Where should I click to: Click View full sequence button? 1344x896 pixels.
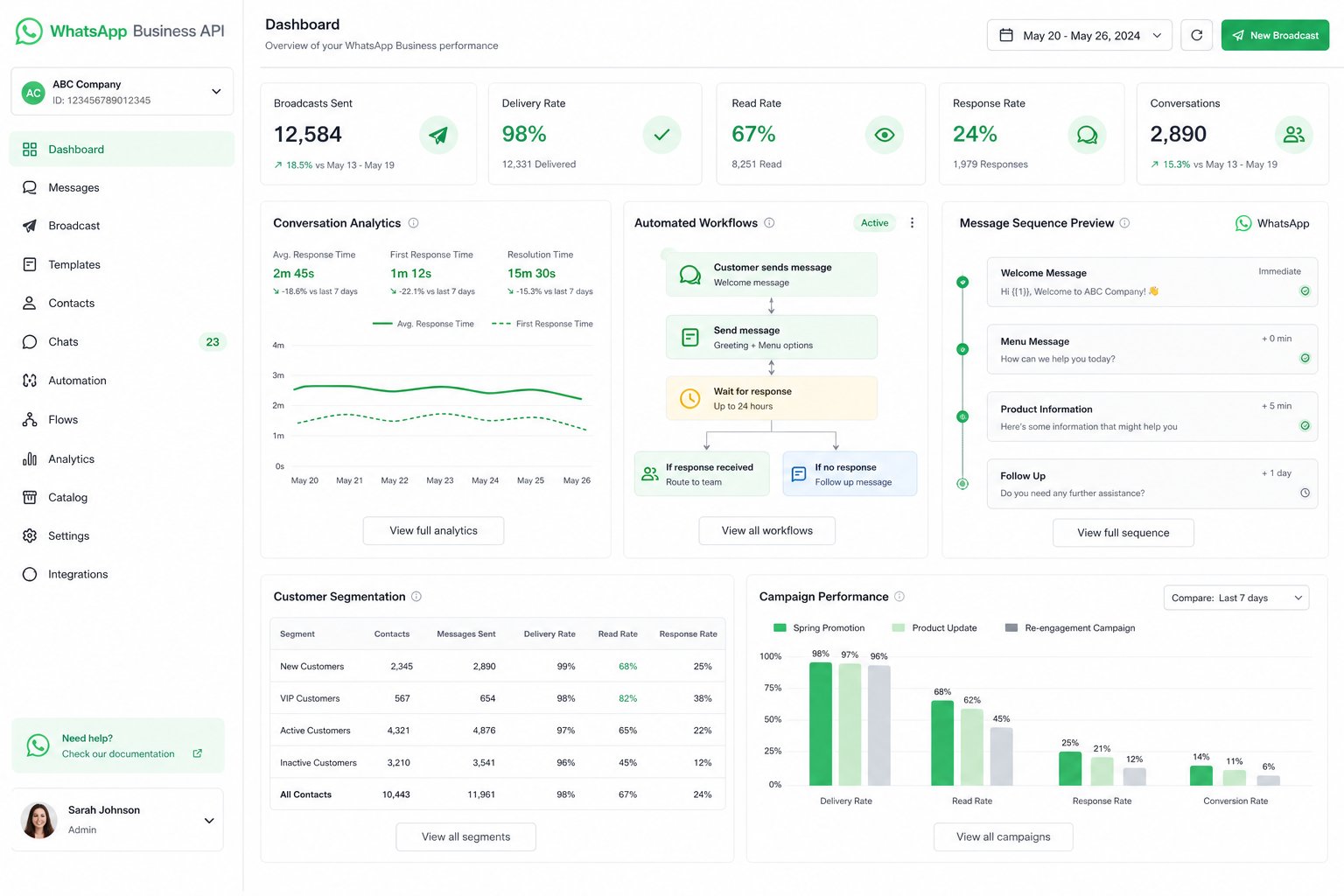(1123, 532)
